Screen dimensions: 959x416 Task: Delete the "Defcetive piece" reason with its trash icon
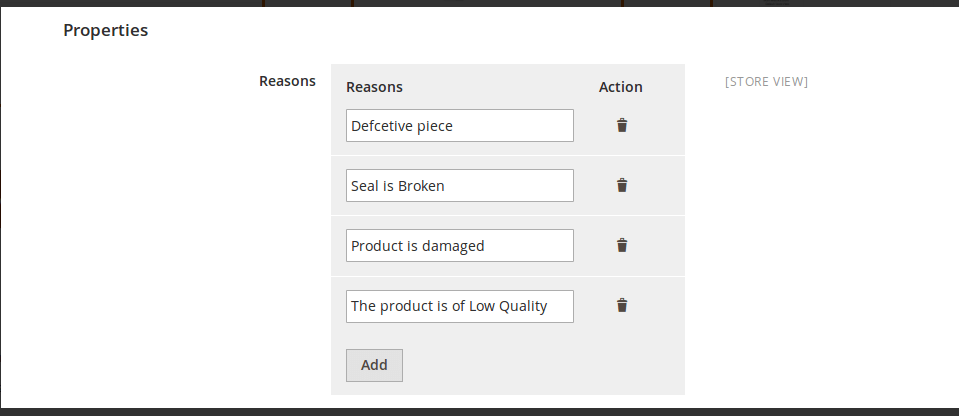(621, 125)
